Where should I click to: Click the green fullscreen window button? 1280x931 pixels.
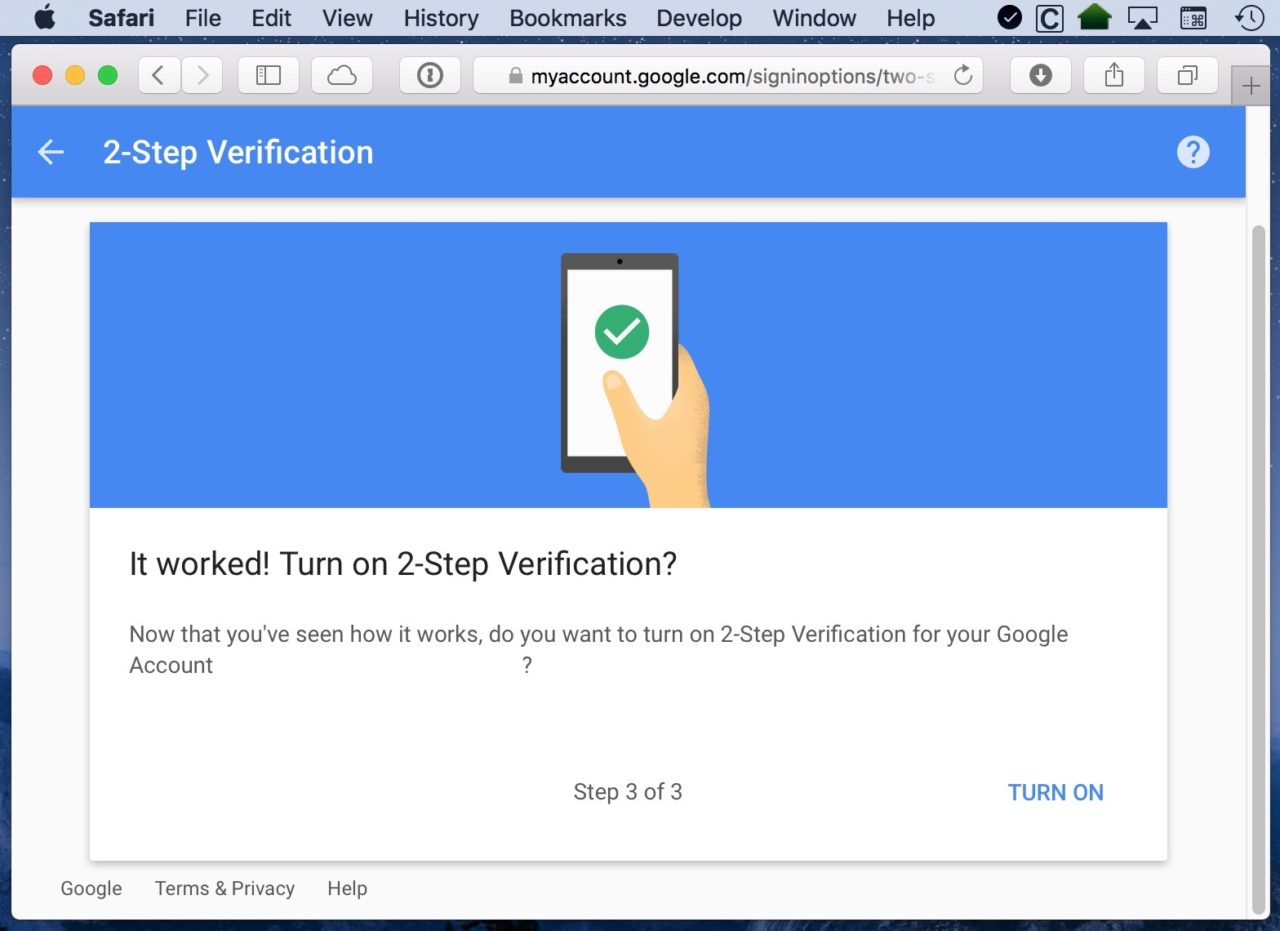pos(107,75)
